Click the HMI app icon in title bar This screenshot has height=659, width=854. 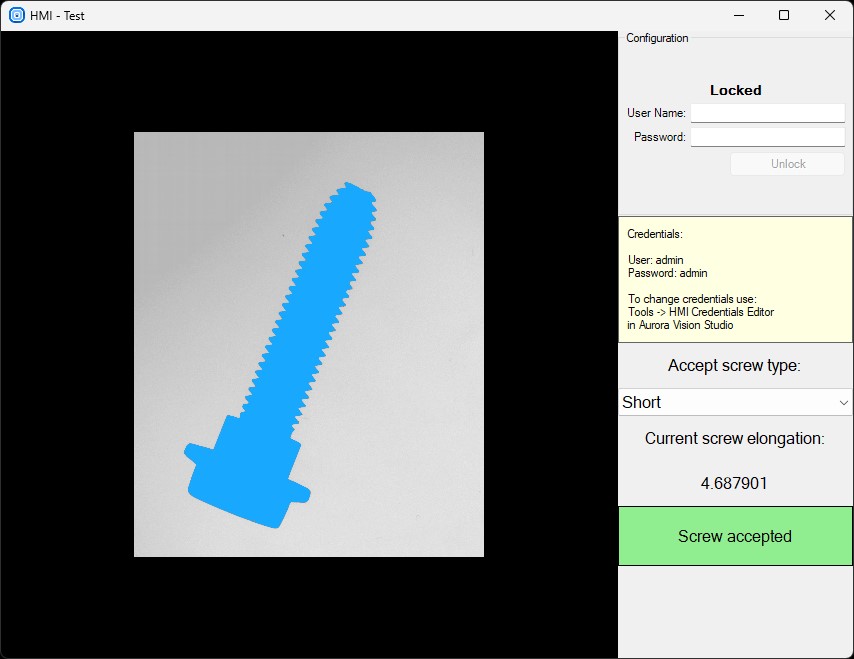(17, 15)
